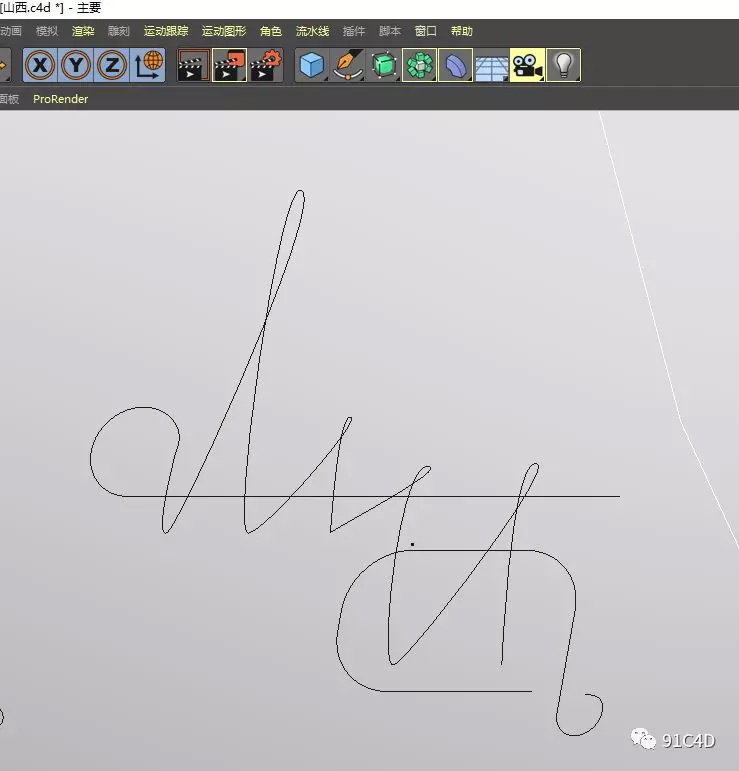The height and width of the screenshot is (771, 739).
Task: Render to Picture Viewer icon
Action: pyautogui.click(x=229, y=66)
